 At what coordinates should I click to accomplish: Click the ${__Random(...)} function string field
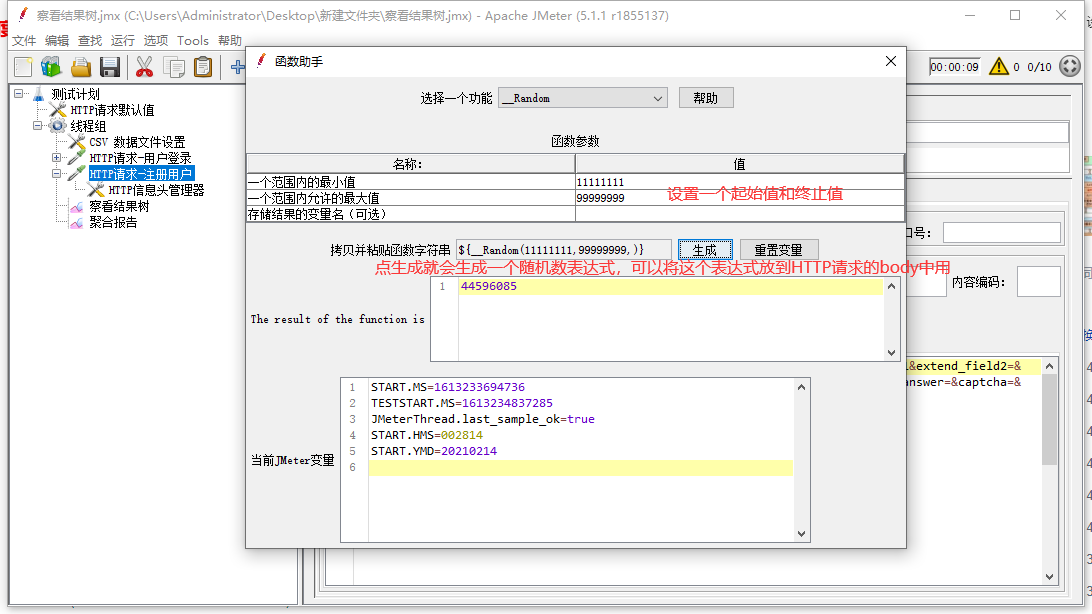point(563,250)
